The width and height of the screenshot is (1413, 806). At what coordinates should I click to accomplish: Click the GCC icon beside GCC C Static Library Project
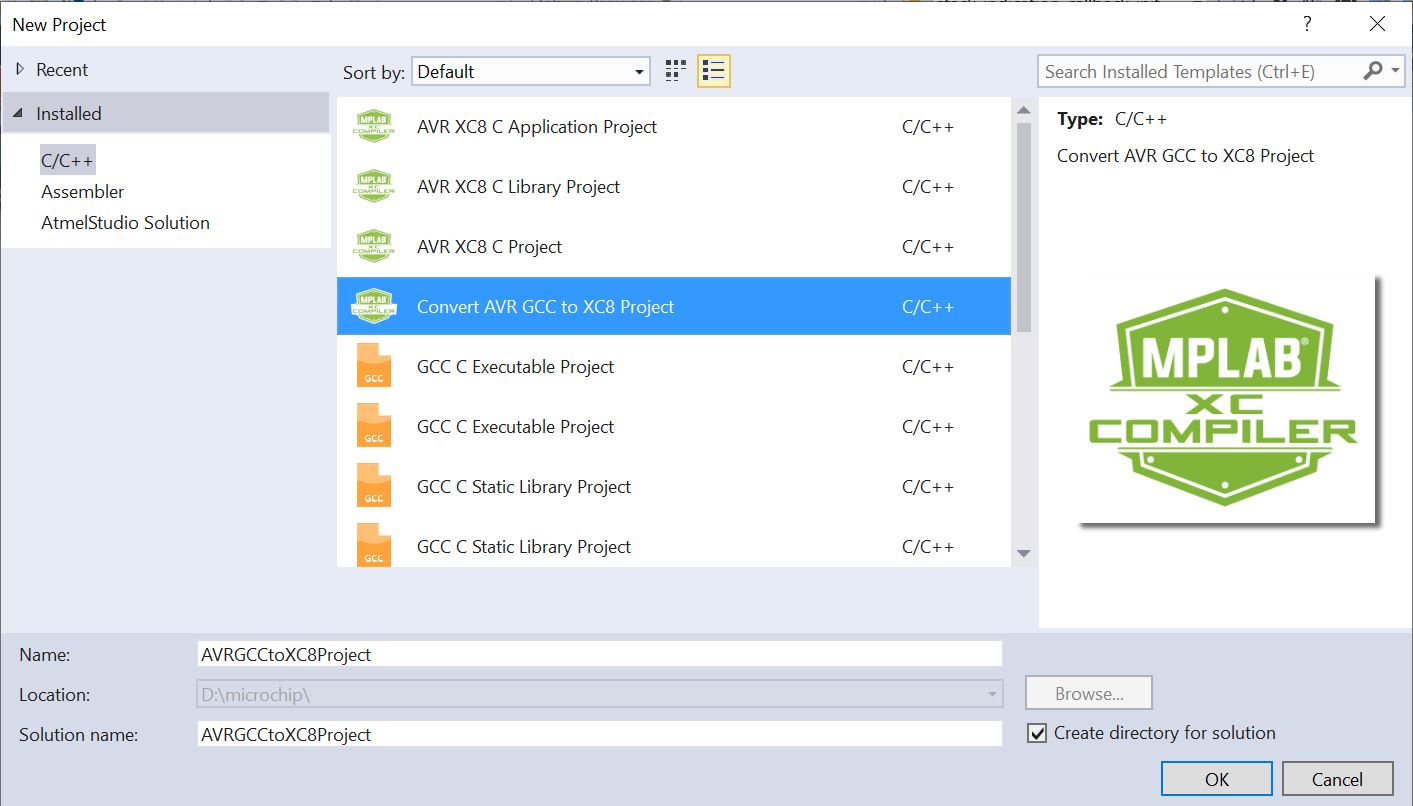pyautogui.click(x=373, y=486)
